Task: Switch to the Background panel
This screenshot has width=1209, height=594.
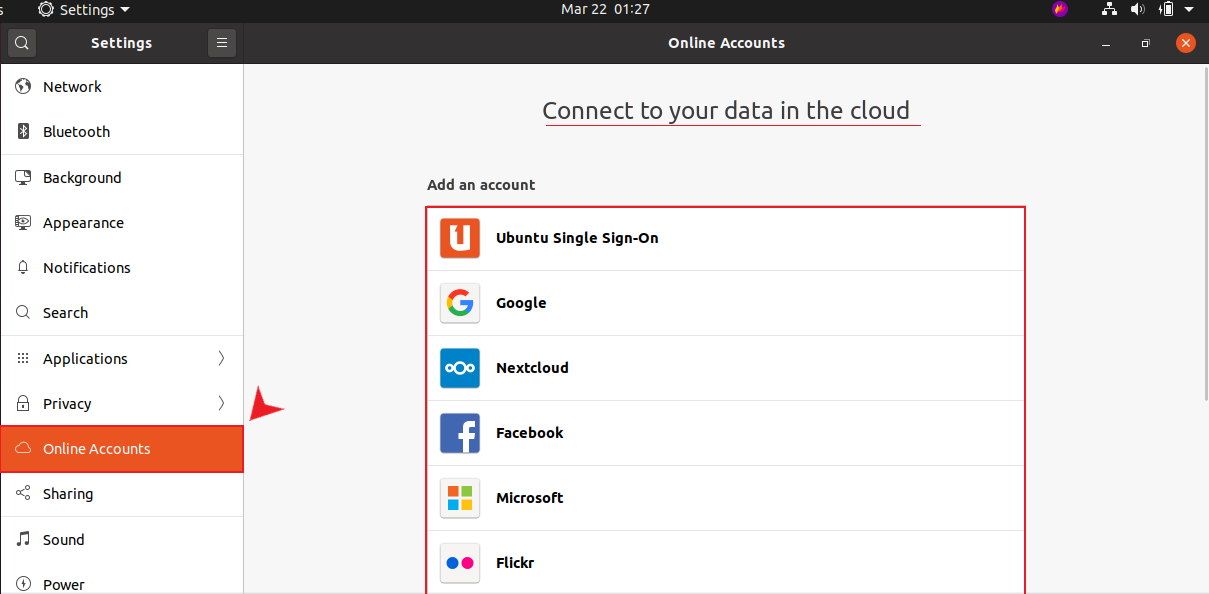Action: 121,177
